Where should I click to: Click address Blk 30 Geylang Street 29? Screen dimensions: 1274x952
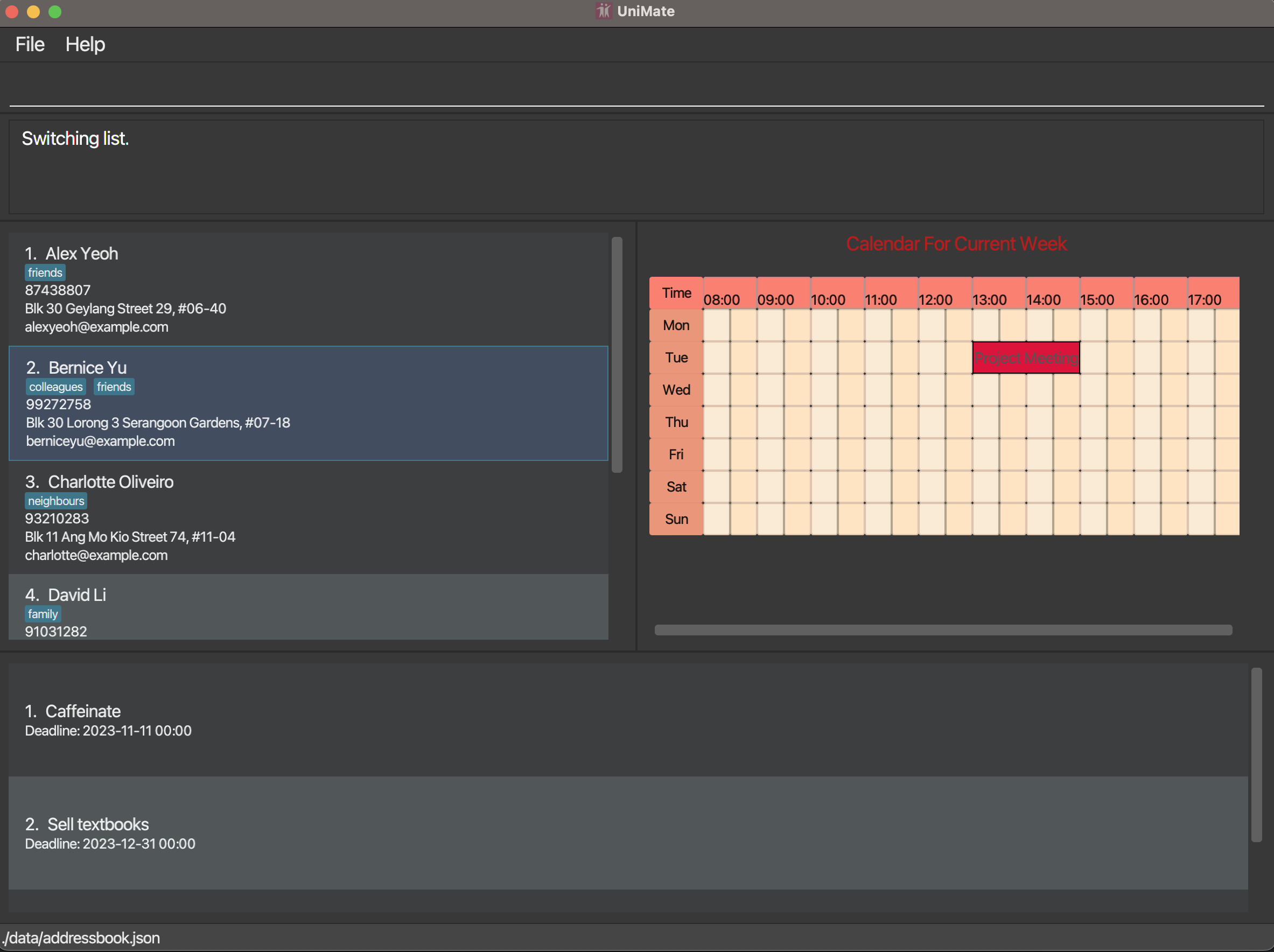(125, 309)
